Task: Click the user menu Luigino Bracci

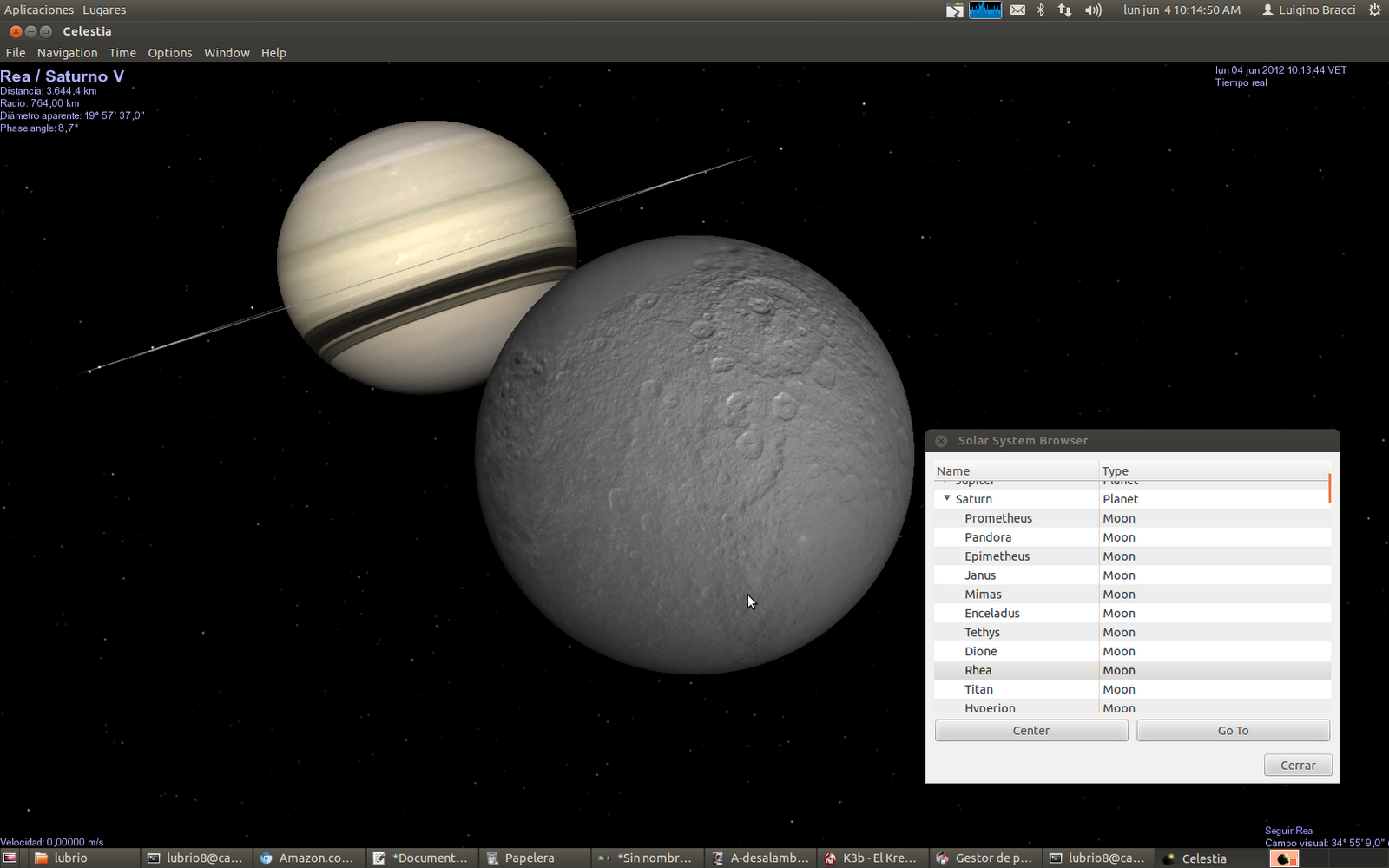Action: tap(1307, 10)
